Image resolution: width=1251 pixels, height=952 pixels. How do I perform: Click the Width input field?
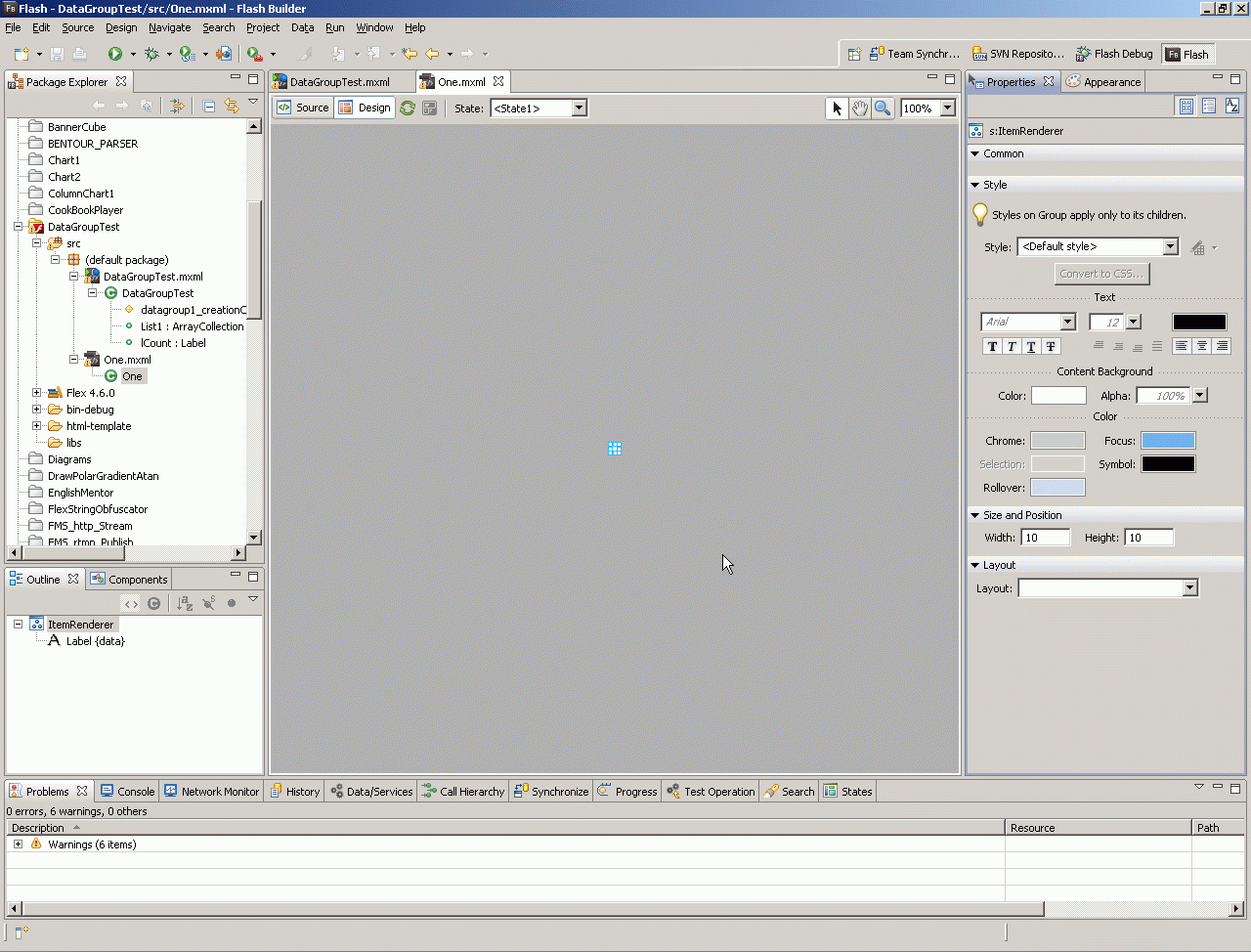pos(1046,538)
